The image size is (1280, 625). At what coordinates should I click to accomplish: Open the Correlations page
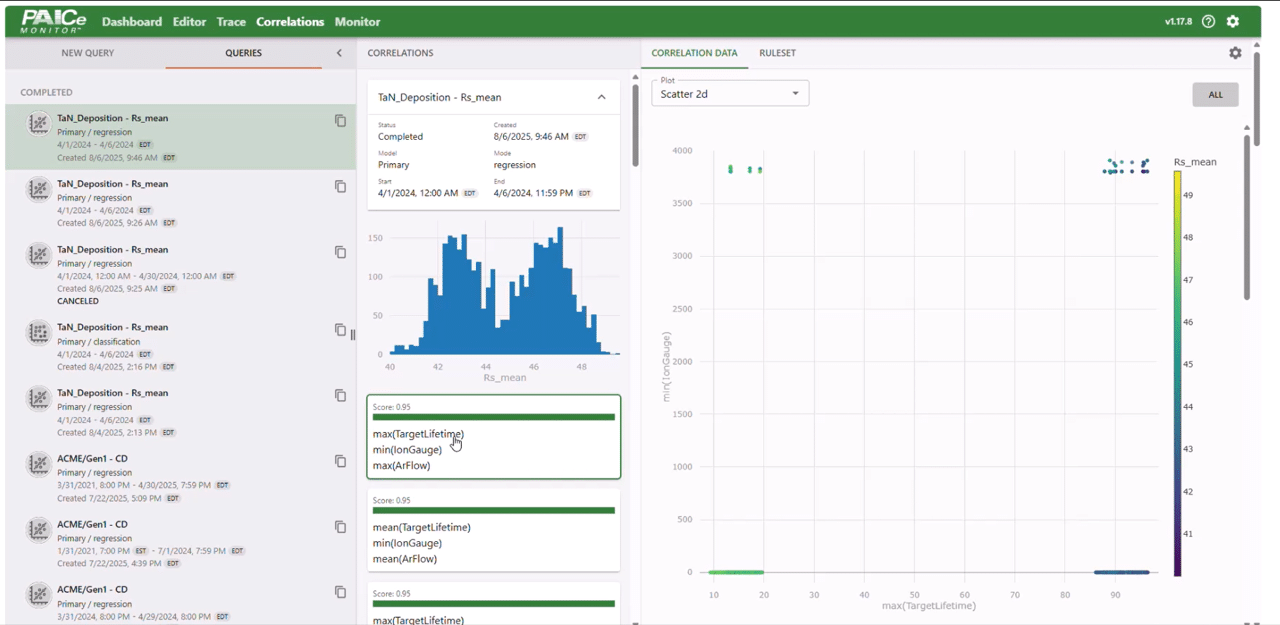coord(290,22)
